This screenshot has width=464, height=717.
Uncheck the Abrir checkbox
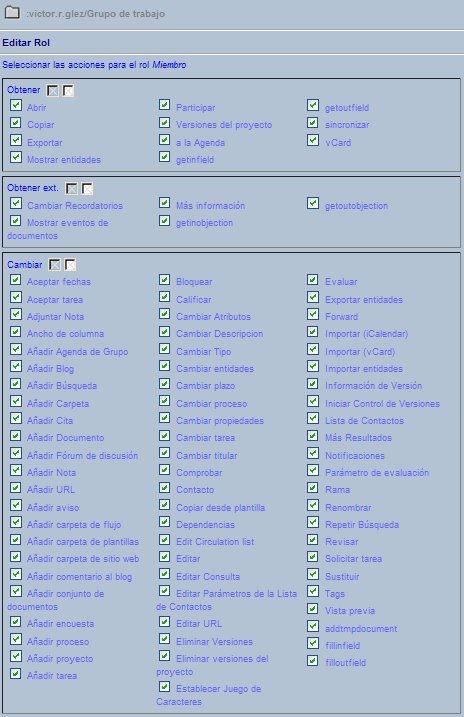pyautogui.click(x=16, y=105)
